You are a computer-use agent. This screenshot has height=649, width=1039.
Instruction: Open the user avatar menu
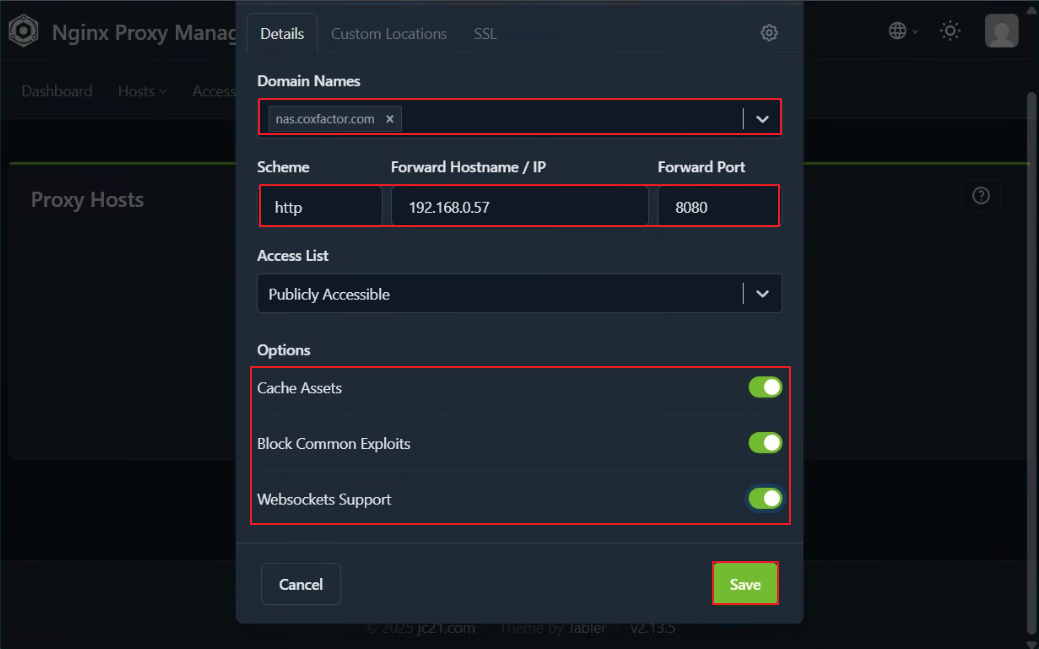[x=1001, y=30]
